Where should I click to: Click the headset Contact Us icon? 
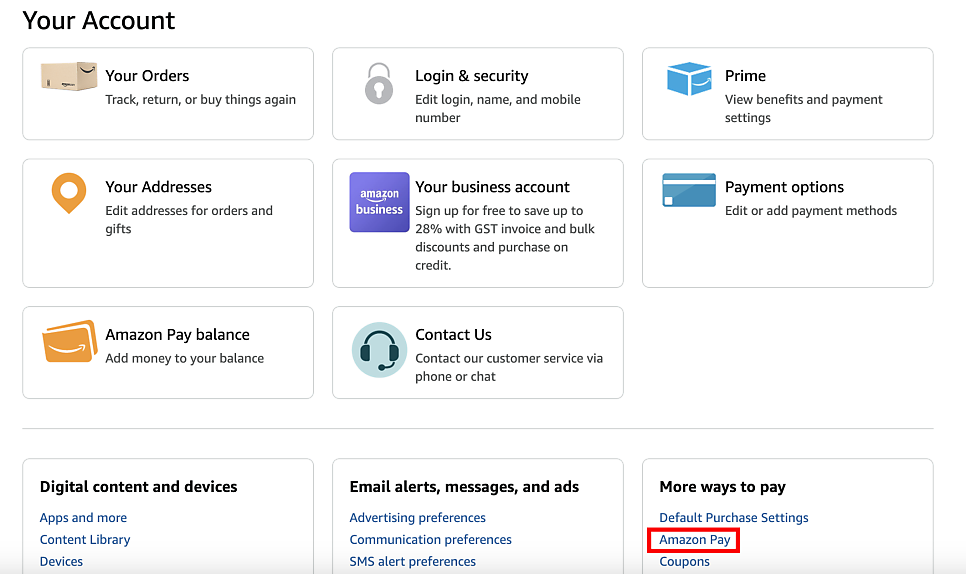(x=380, y=350)
